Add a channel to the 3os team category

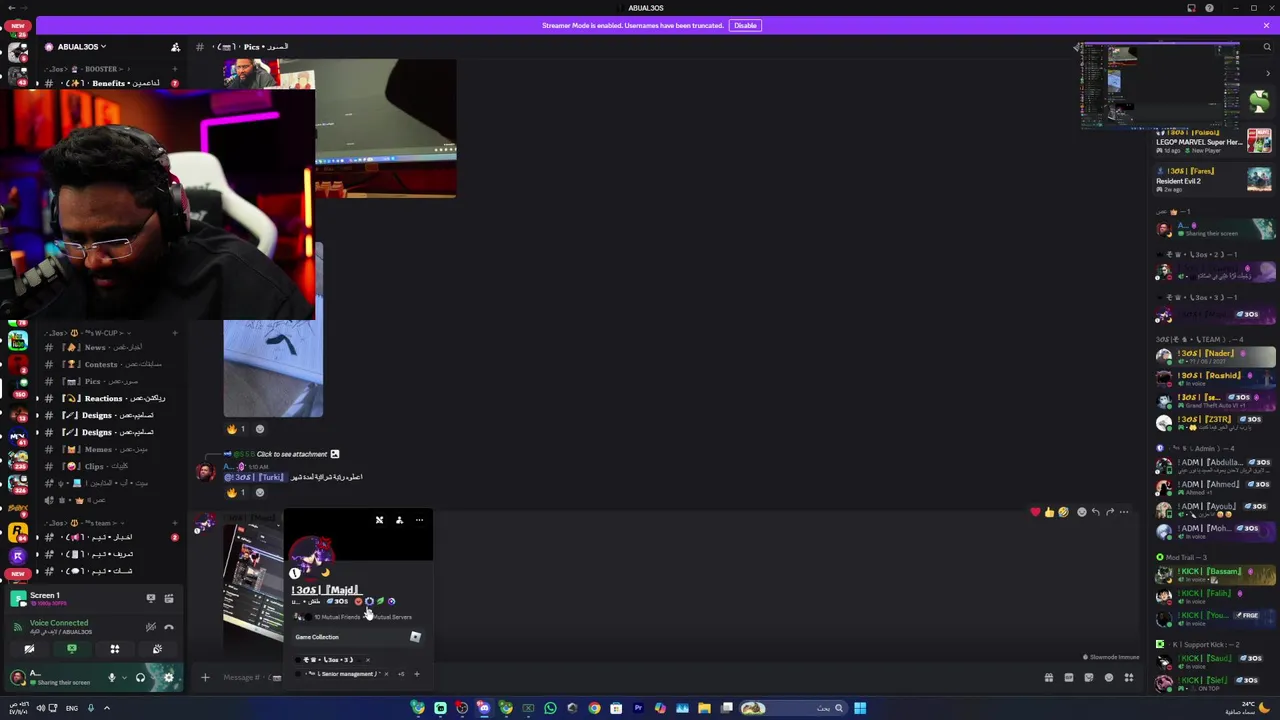174,523
